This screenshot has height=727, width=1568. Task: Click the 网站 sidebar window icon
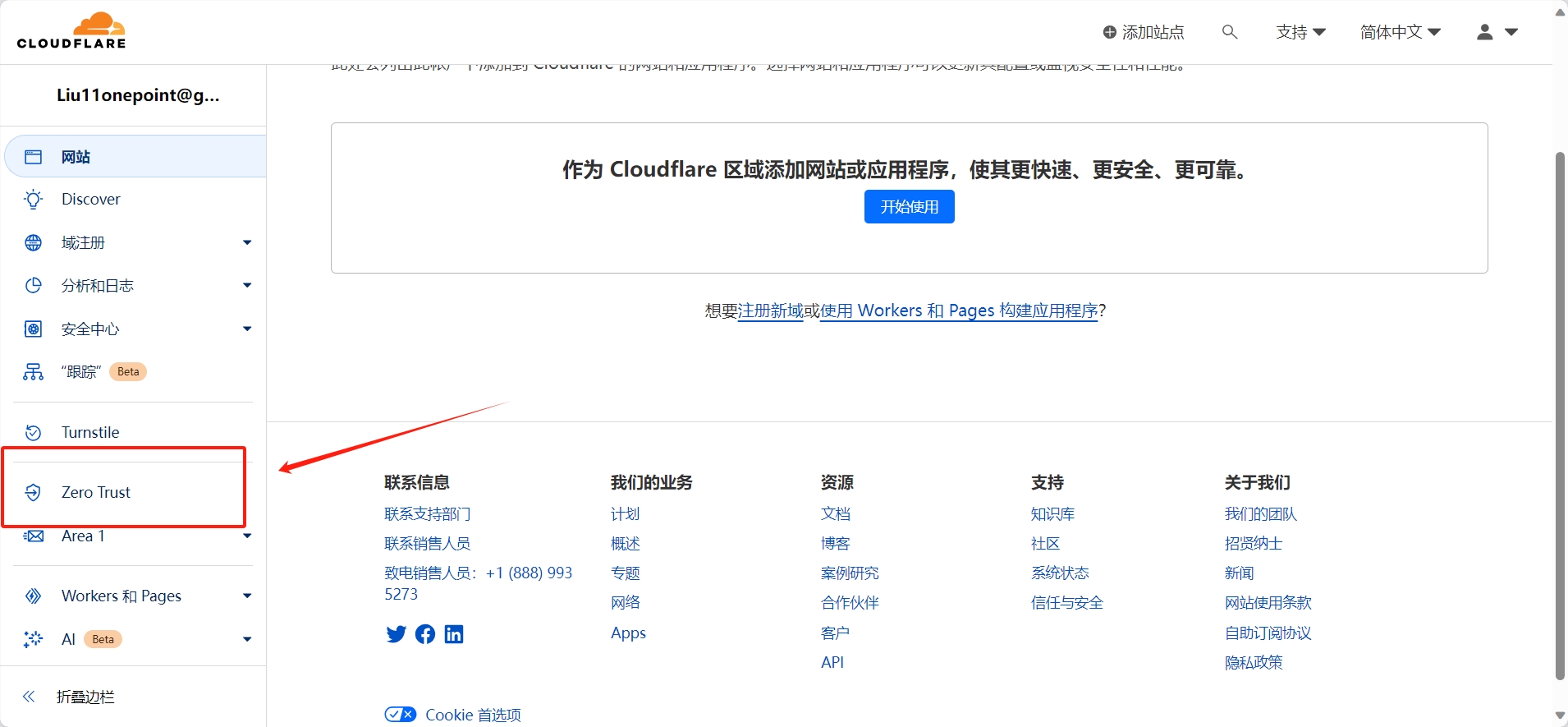(x=33, y=157)
